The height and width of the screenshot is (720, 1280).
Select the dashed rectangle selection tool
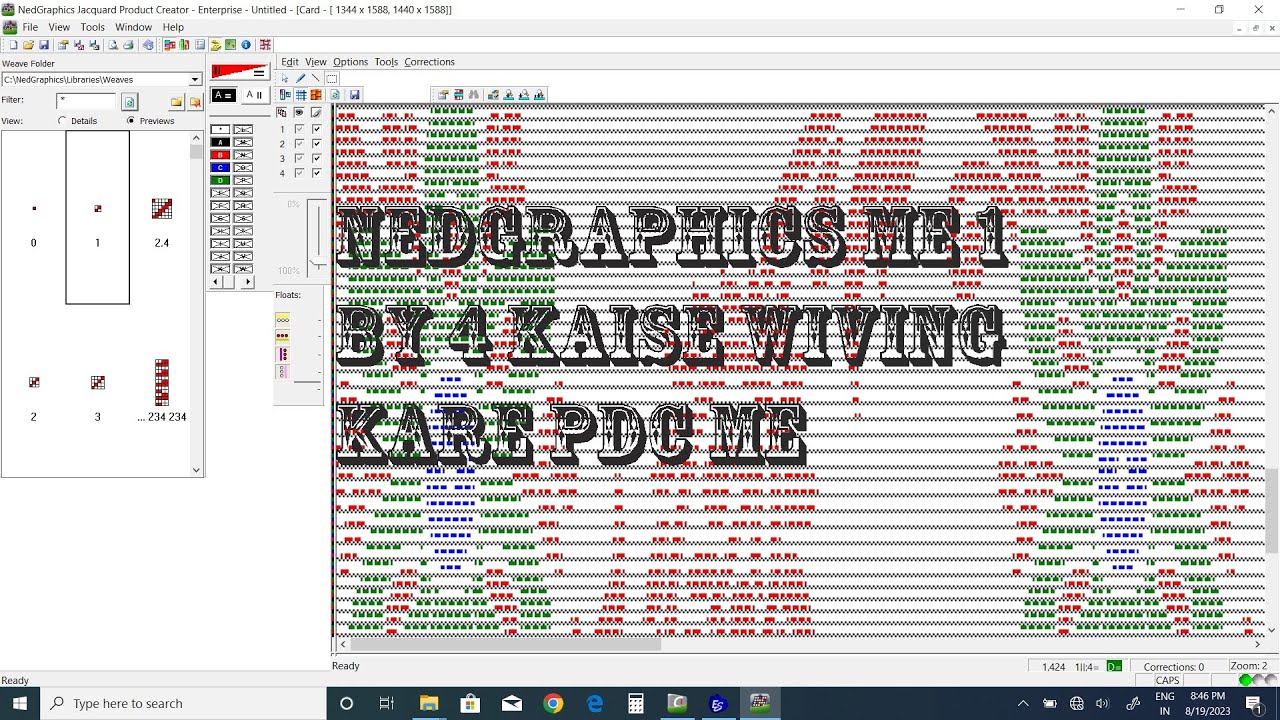click(x=332, y=78)
